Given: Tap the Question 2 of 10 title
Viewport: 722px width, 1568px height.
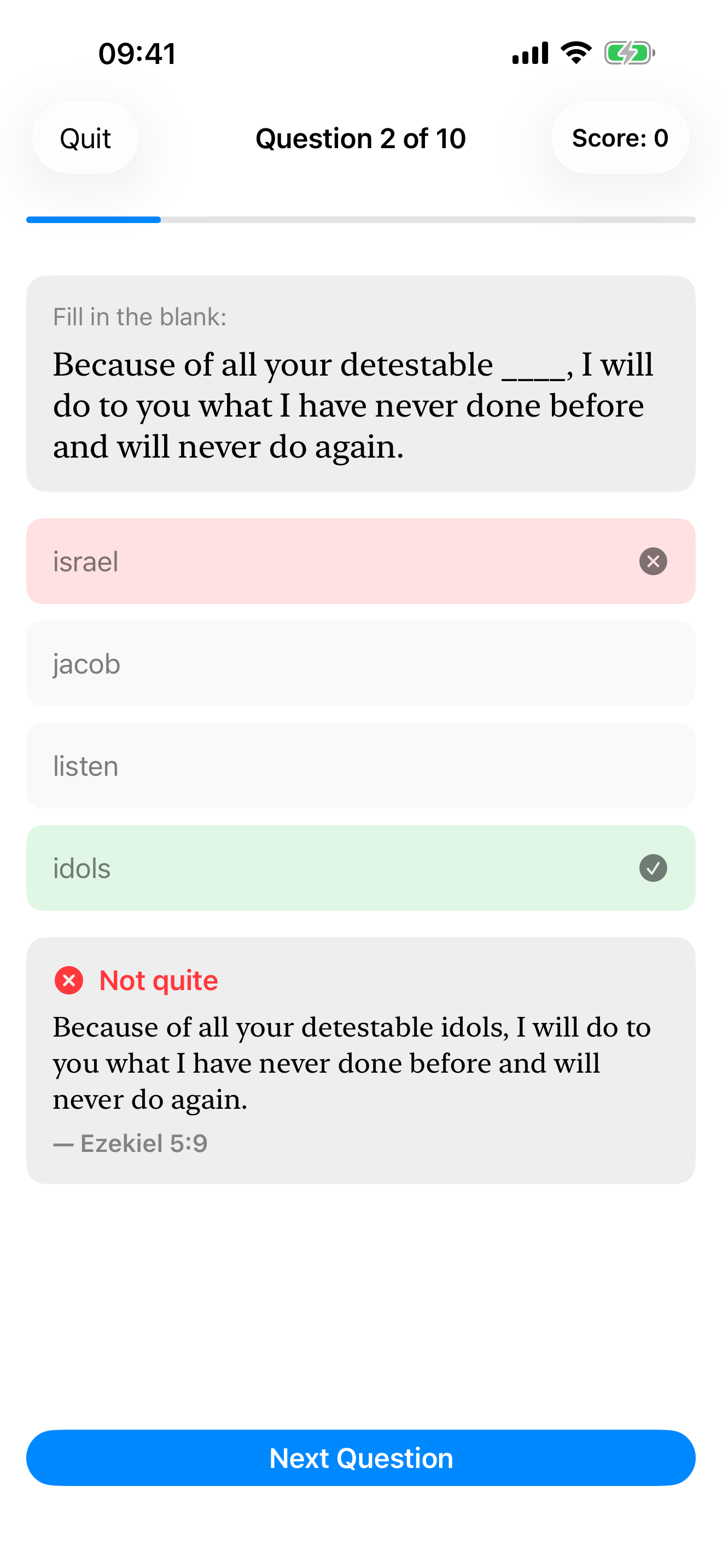Looking at the screenshot, I should (x=361, y=138).
